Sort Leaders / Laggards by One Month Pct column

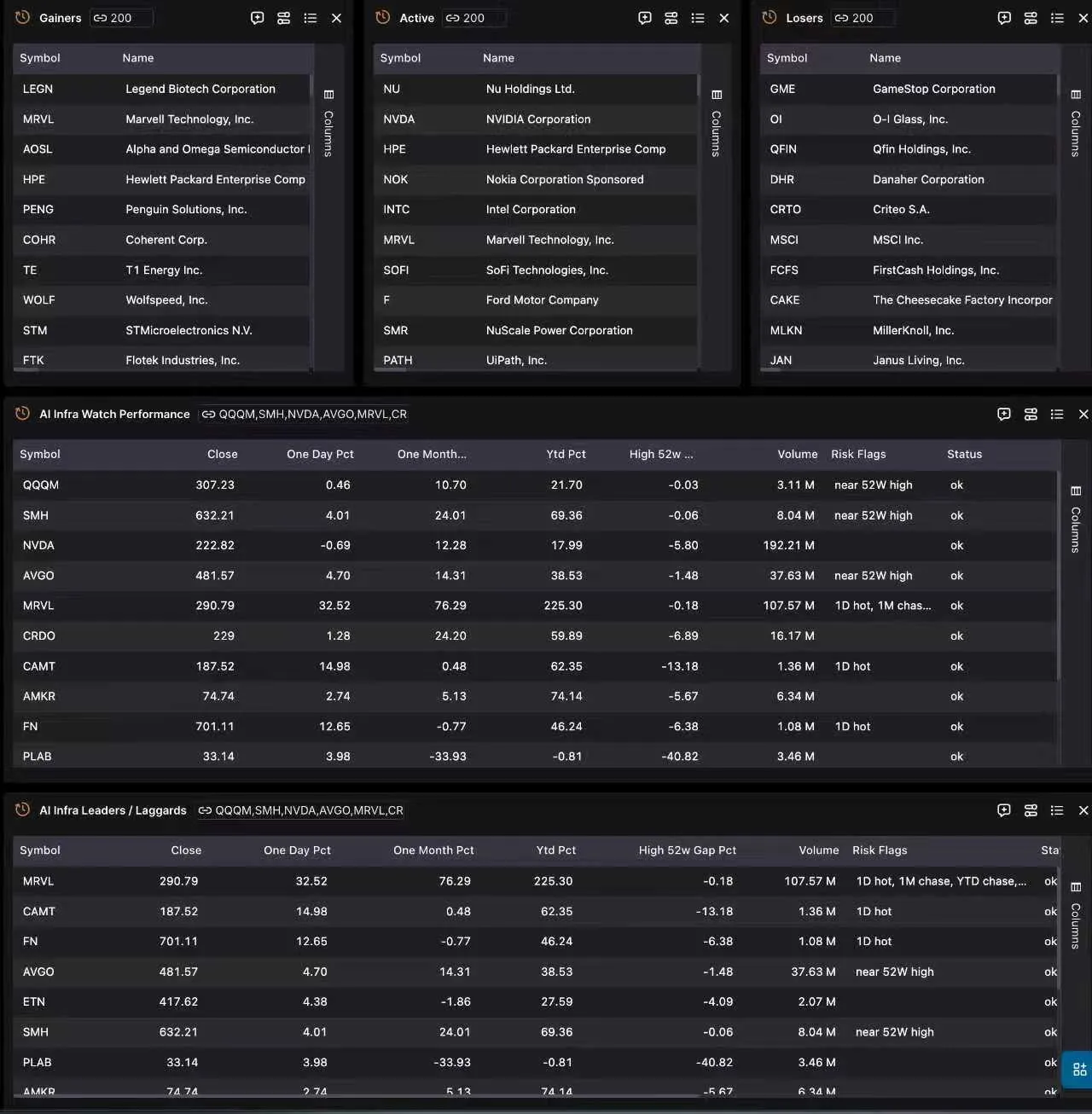tap(433, 850)
